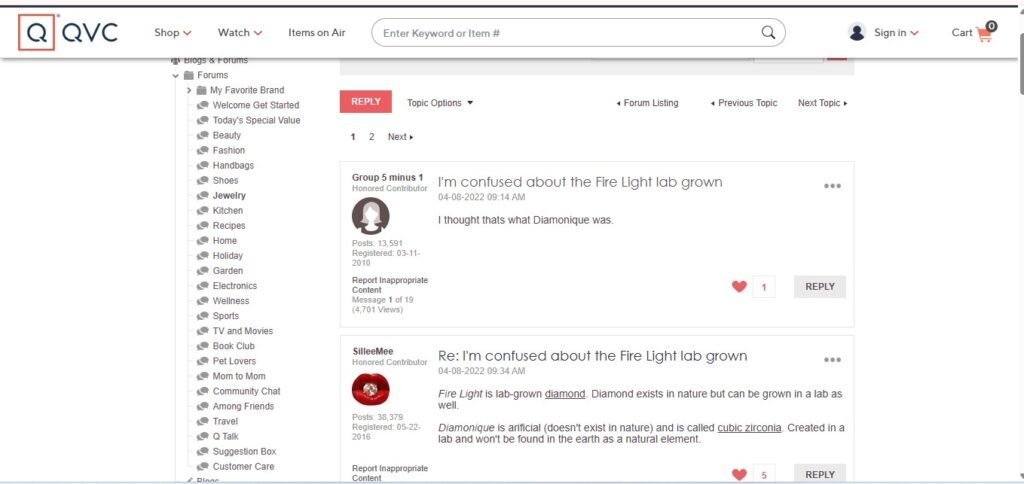Click the Sign in avatar icon

(857, 32)
